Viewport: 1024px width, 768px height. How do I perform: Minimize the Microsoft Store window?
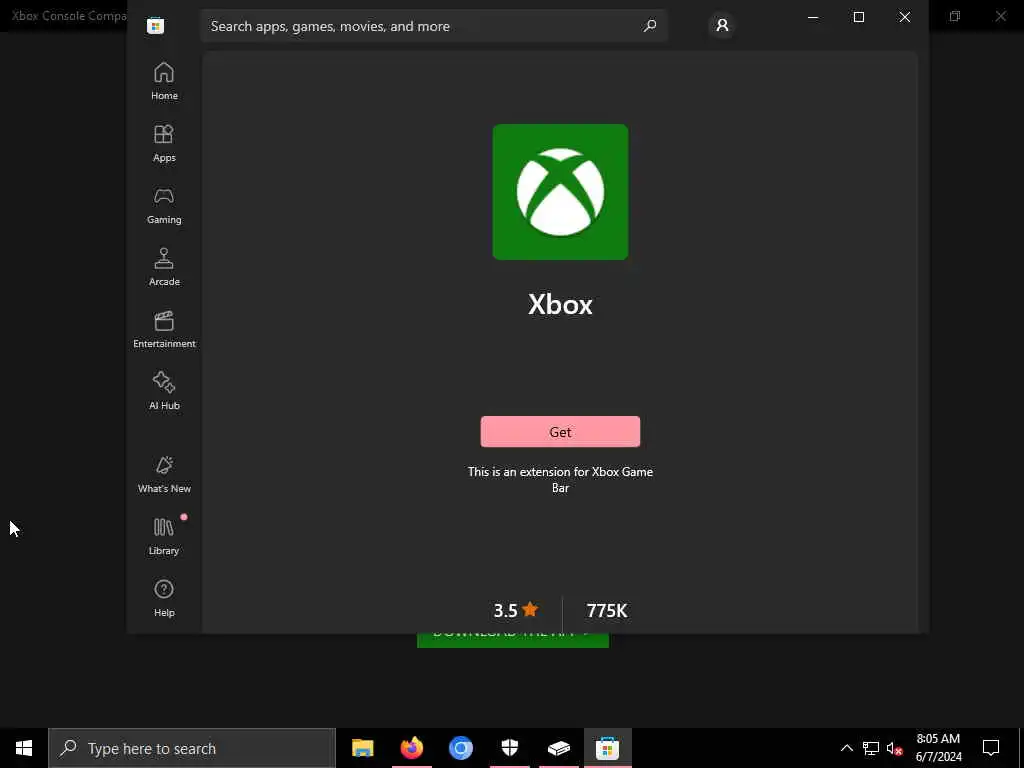point(813,18)
